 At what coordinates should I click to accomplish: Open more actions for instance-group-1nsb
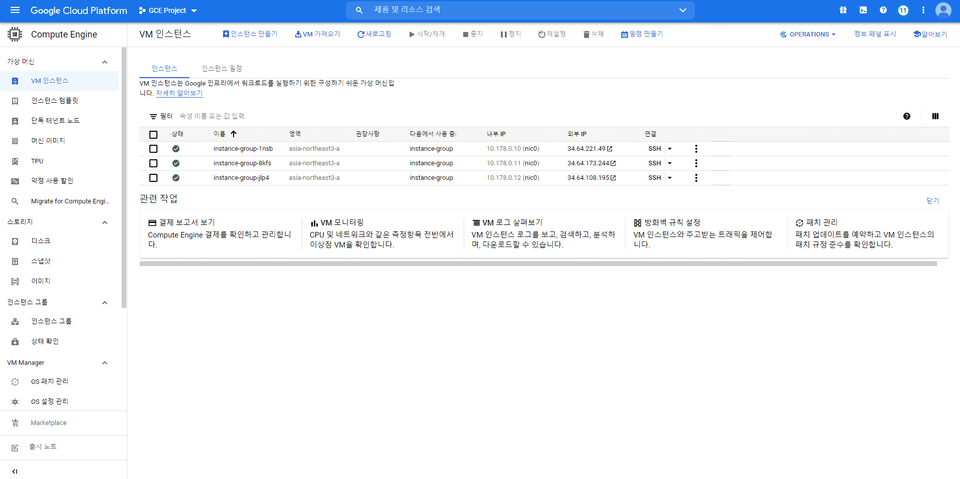tap(696, 148)
